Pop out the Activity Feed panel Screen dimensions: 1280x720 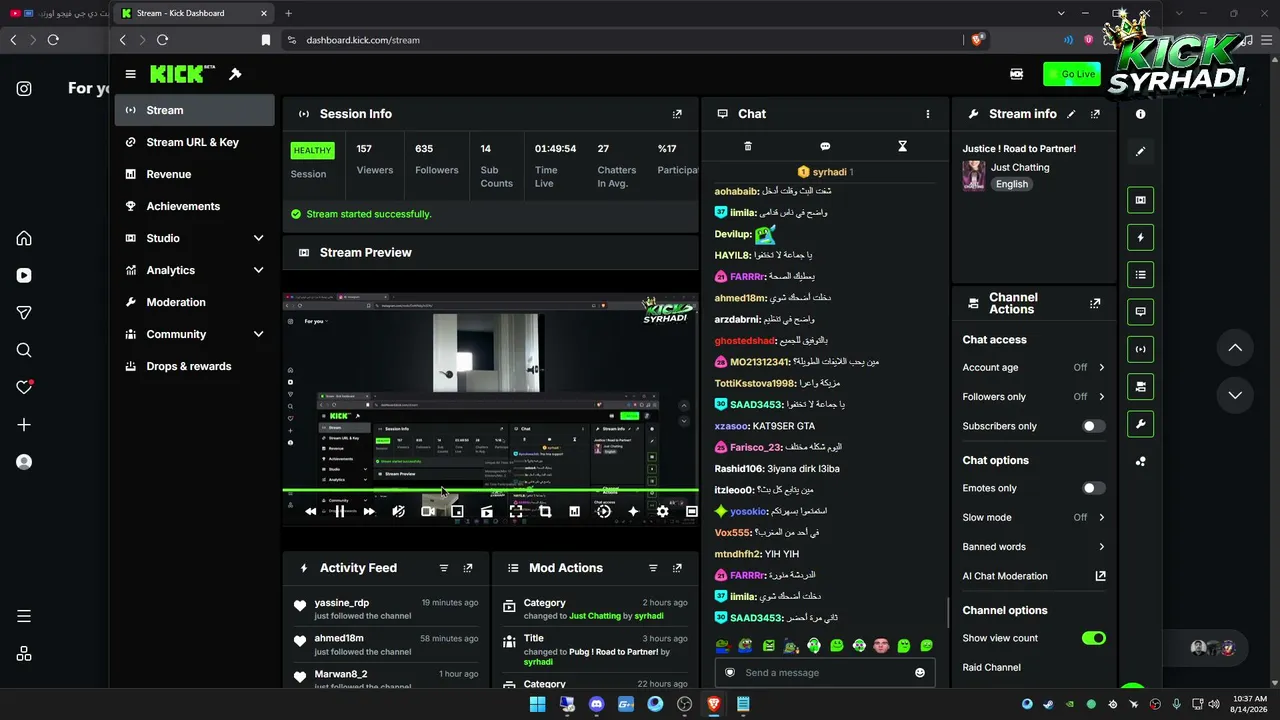pos(468,568)
